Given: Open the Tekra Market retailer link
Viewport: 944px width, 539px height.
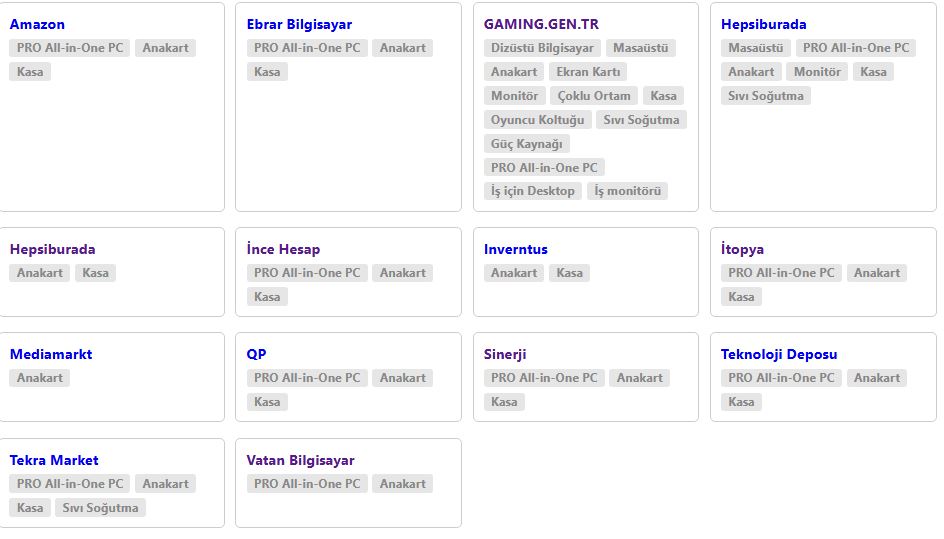Looking at the screenshot, I should pyautogui.click(x=54, y=460).
